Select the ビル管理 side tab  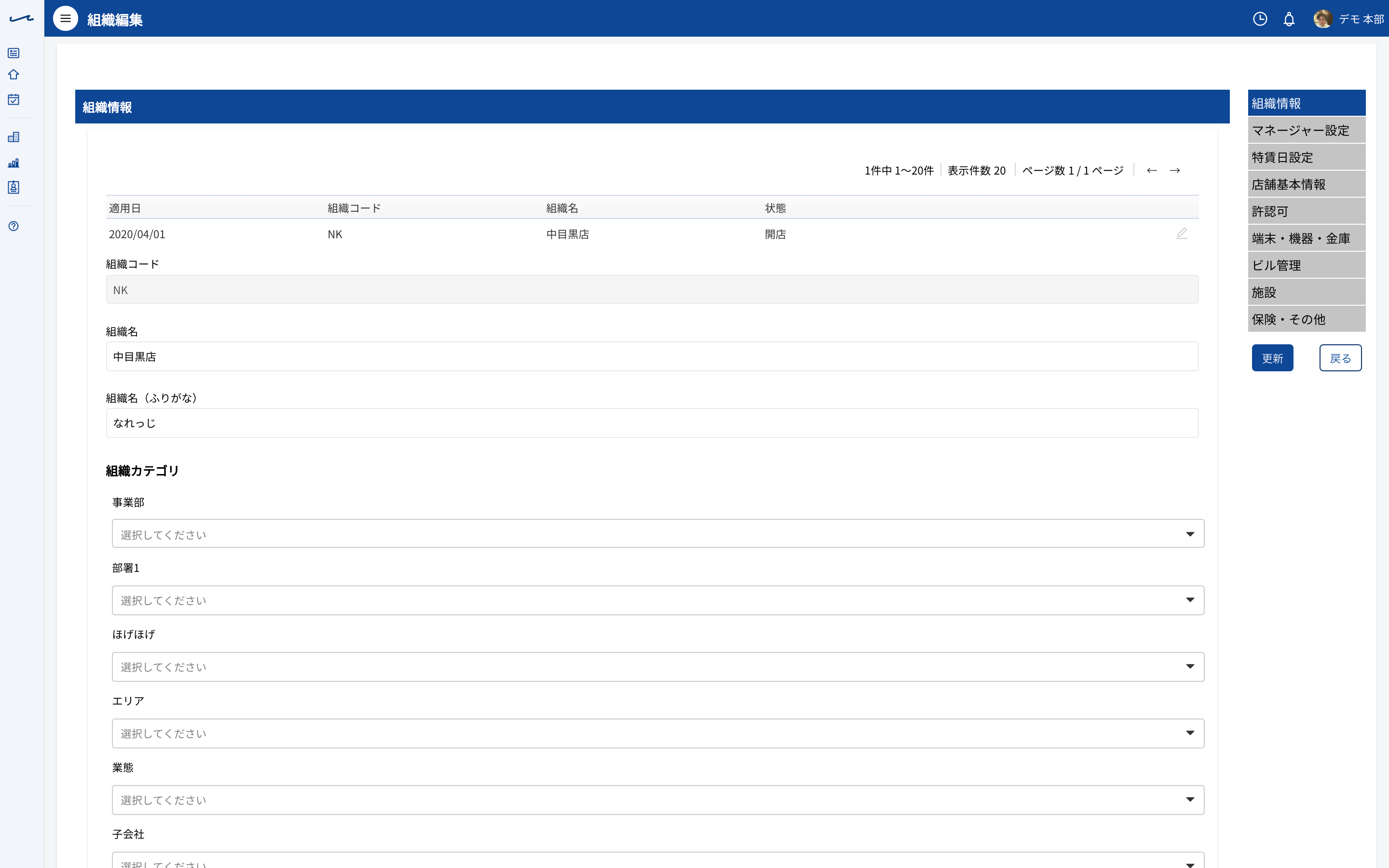pyautogui.click(x=1307, y=265)
